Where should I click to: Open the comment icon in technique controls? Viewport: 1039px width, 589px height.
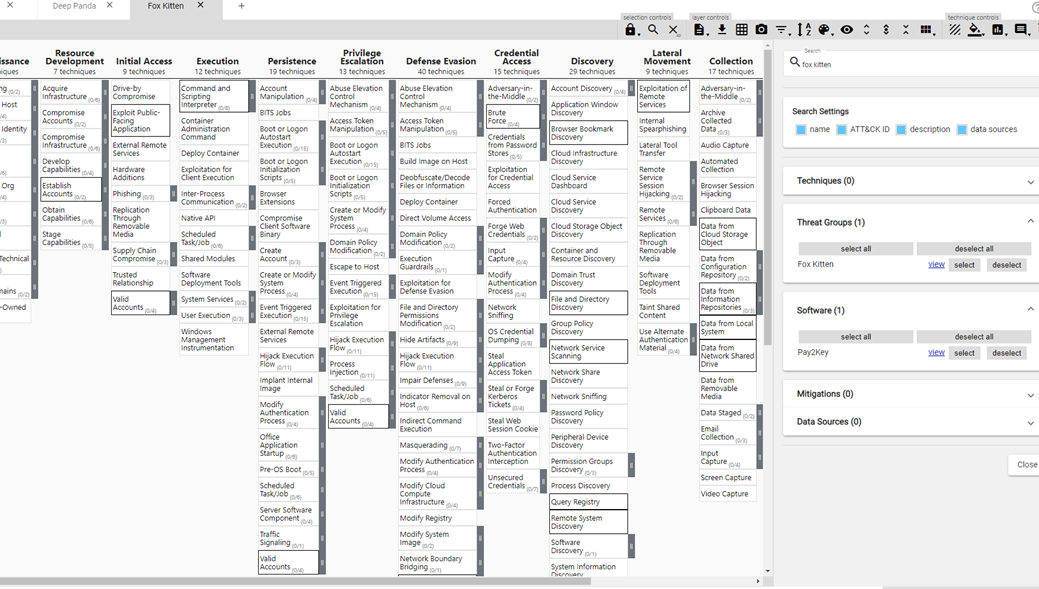1020,30
